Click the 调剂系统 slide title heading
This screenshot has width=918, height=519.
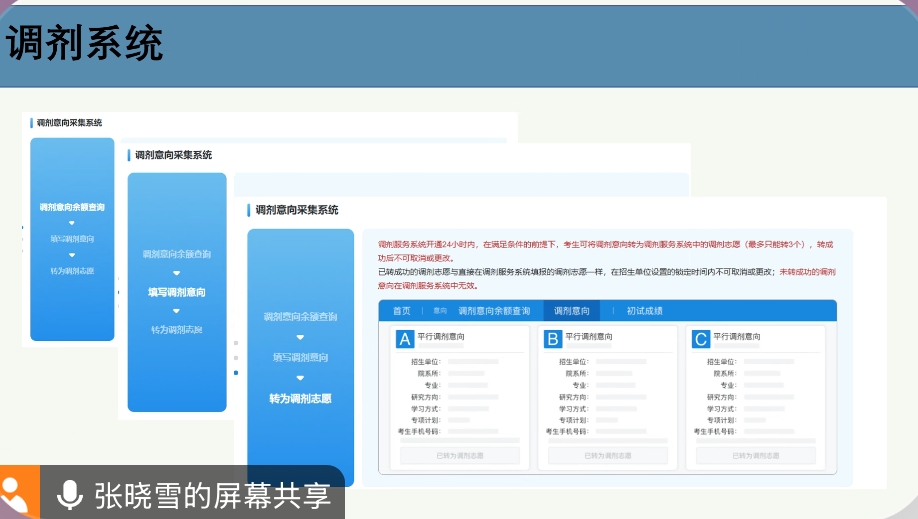coord(85,44)
